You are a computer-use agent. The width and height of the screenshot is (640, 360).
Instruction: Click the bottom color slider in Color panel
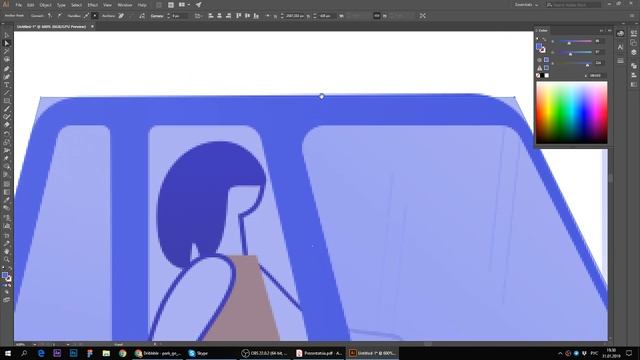click(575, 63)
